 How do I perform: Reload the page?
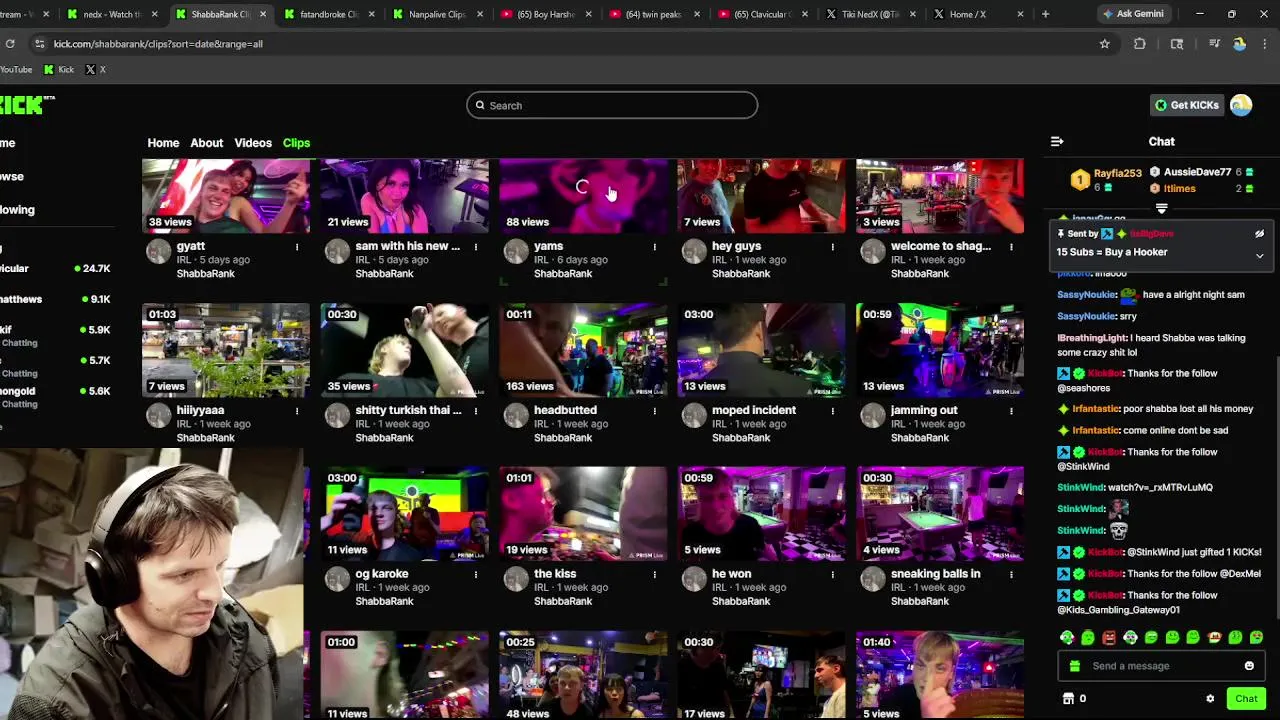point(9,44)
